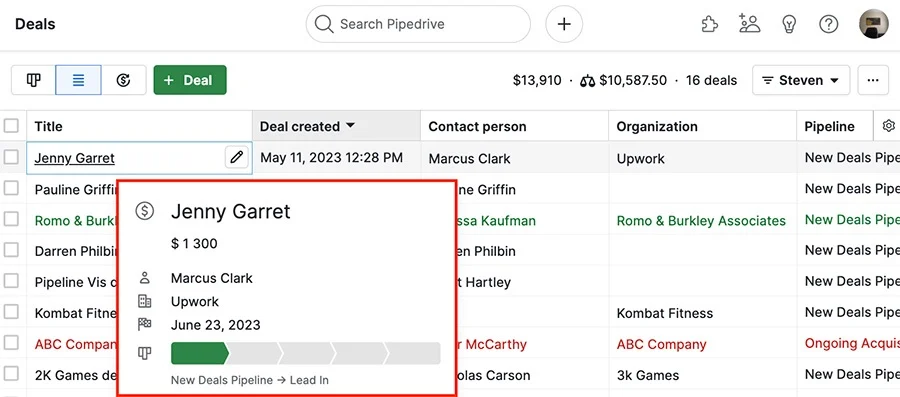Click the person icon beside Marcus Clark
900x397 pixels.
tap(145, 278)
